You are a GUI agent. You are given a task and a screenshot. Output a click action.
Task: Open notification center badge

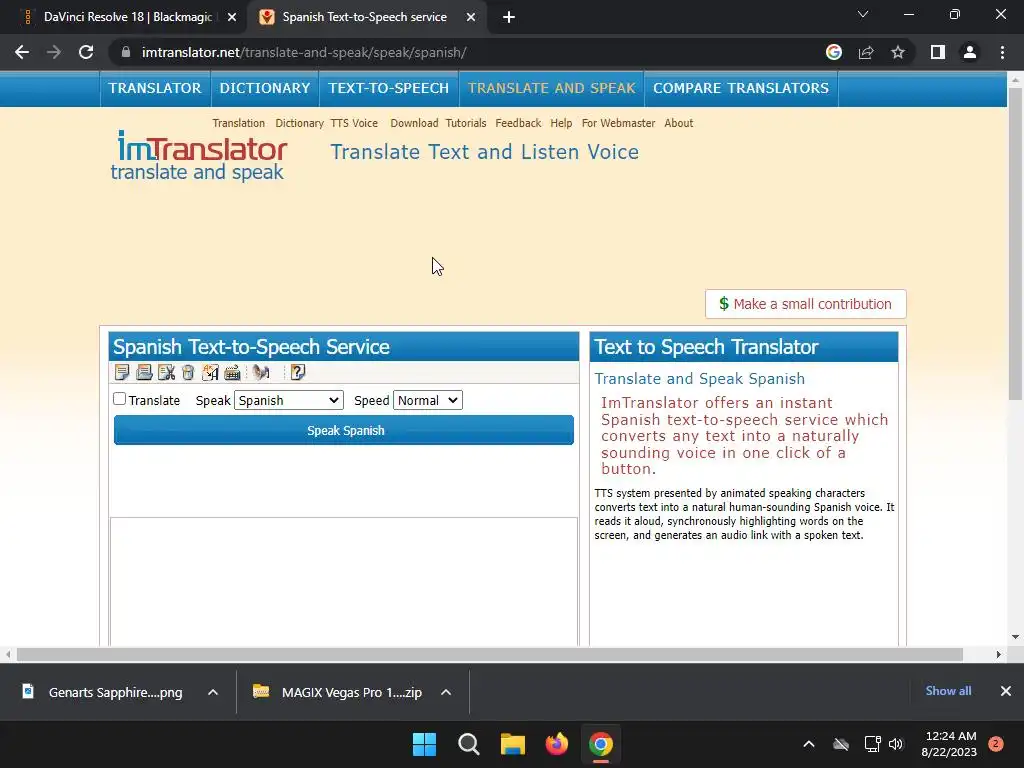coord(996,744)
